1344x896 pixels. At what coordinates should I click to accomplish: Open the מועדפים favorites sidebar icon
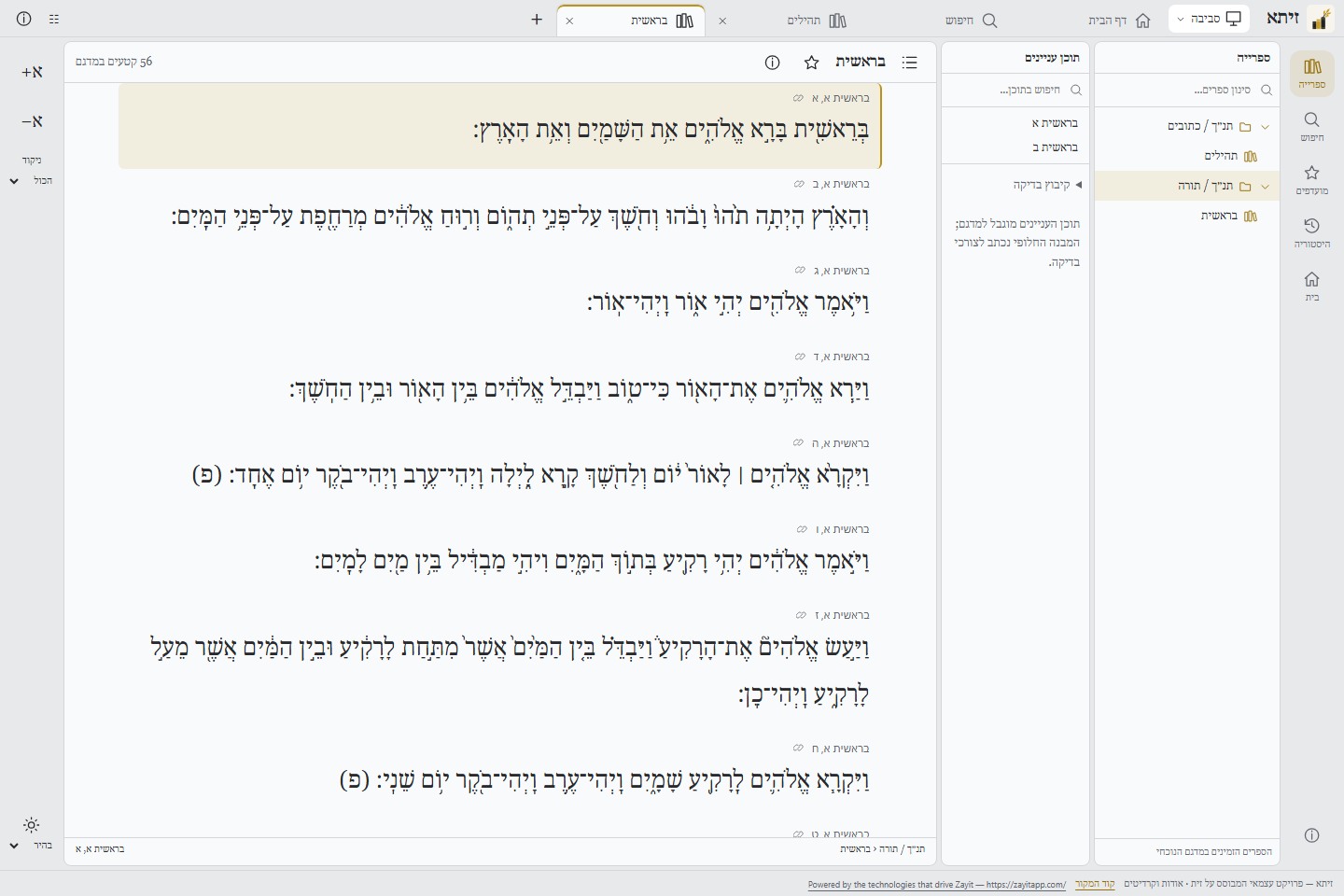point(1311,180)
